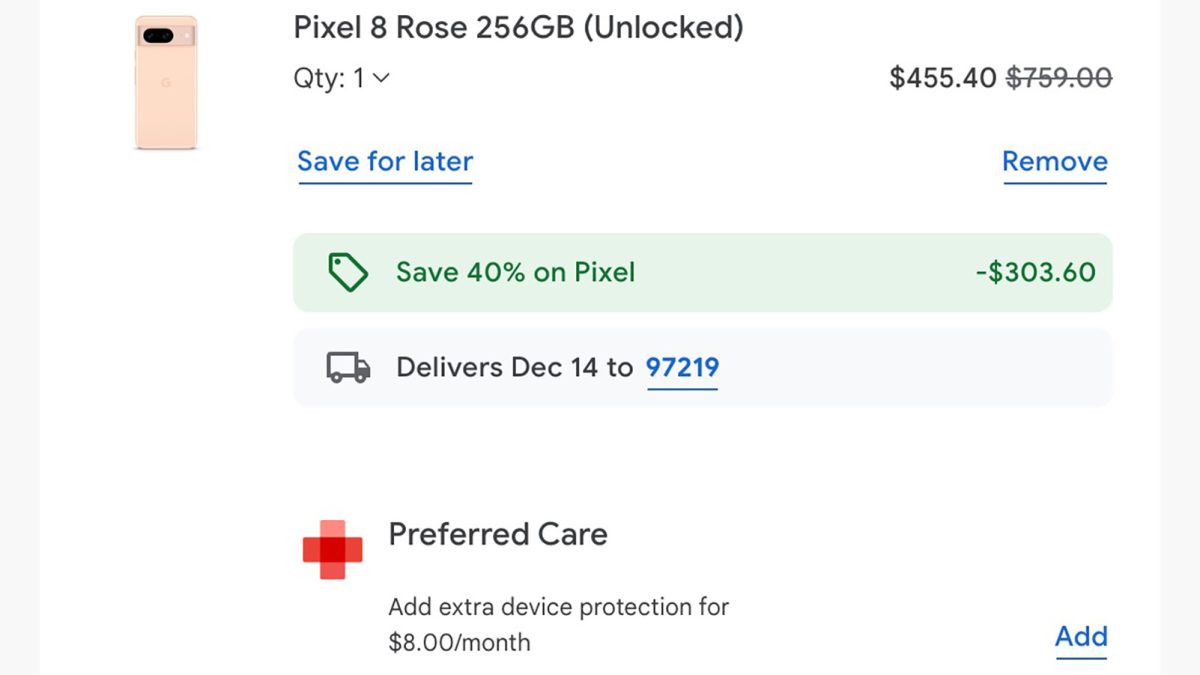Open the Pixel 8 Rose 256GB product title
The image size is (1200, 675).
pyautogui.click(x=518, y=28)
